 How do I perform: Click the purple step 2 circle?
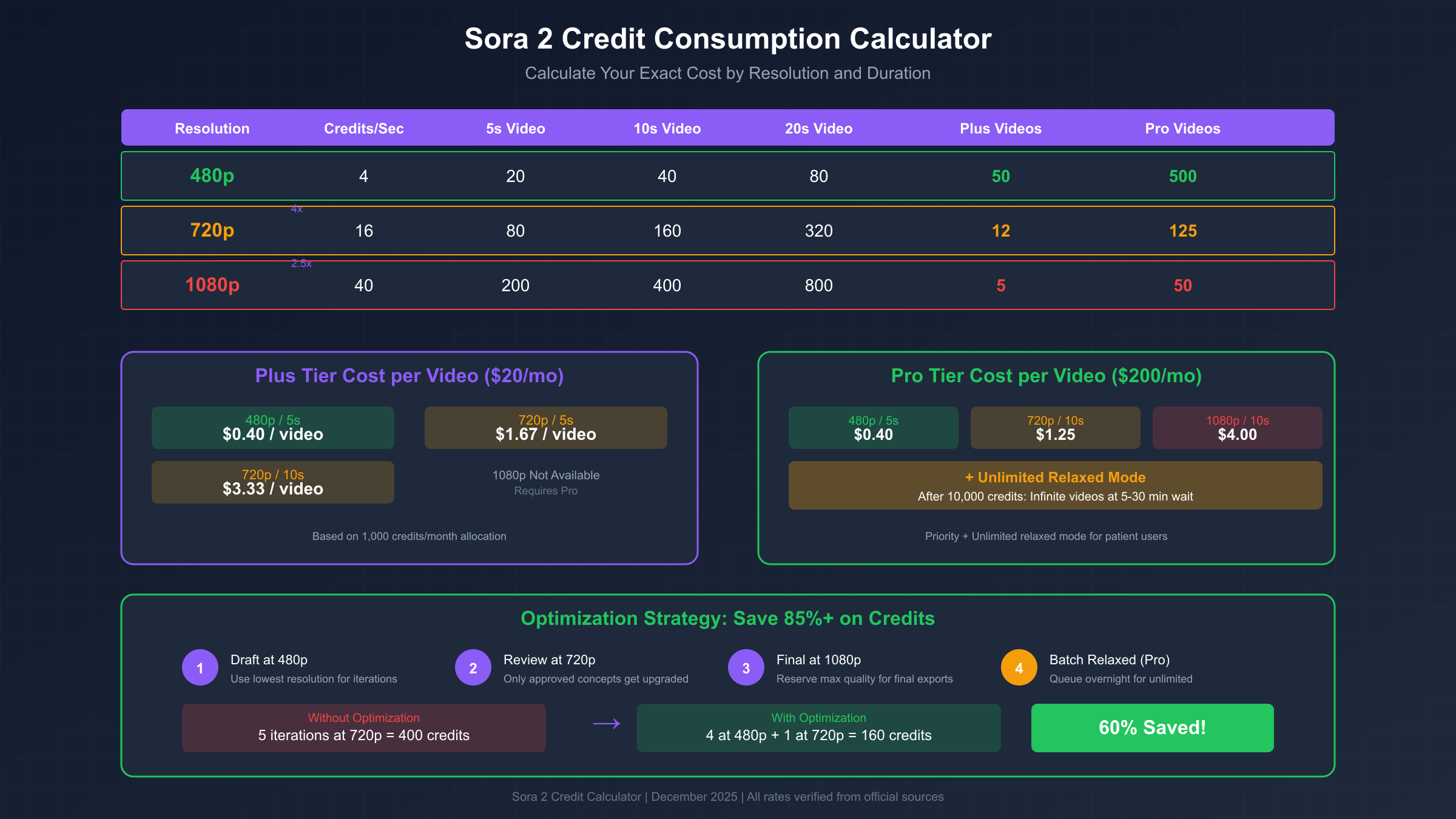(x=473, y=667)
